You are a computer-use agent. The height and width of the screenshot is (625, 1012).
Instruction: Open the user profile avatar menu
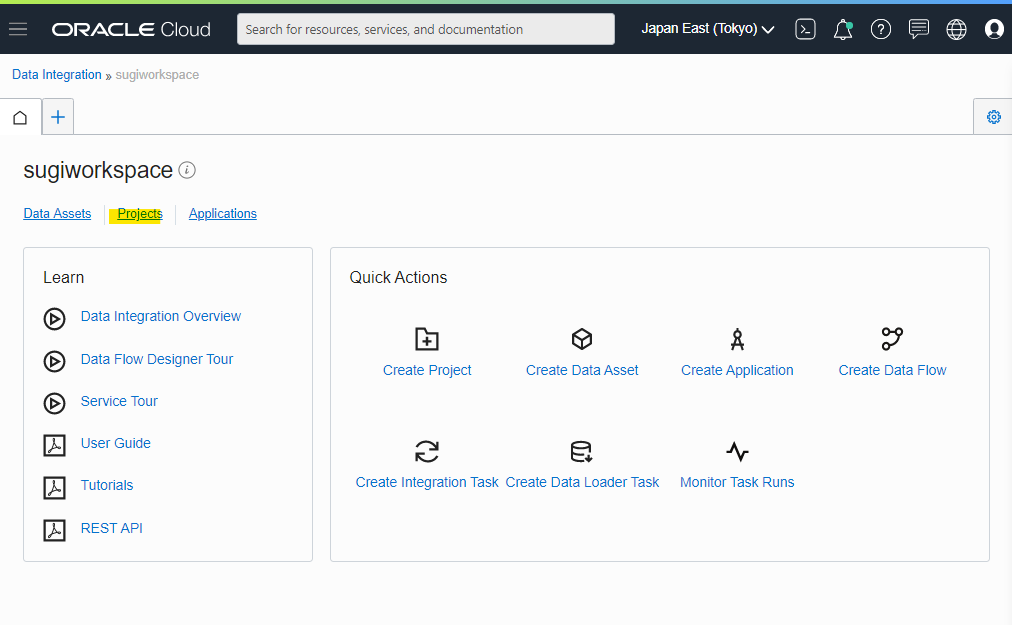994,29
